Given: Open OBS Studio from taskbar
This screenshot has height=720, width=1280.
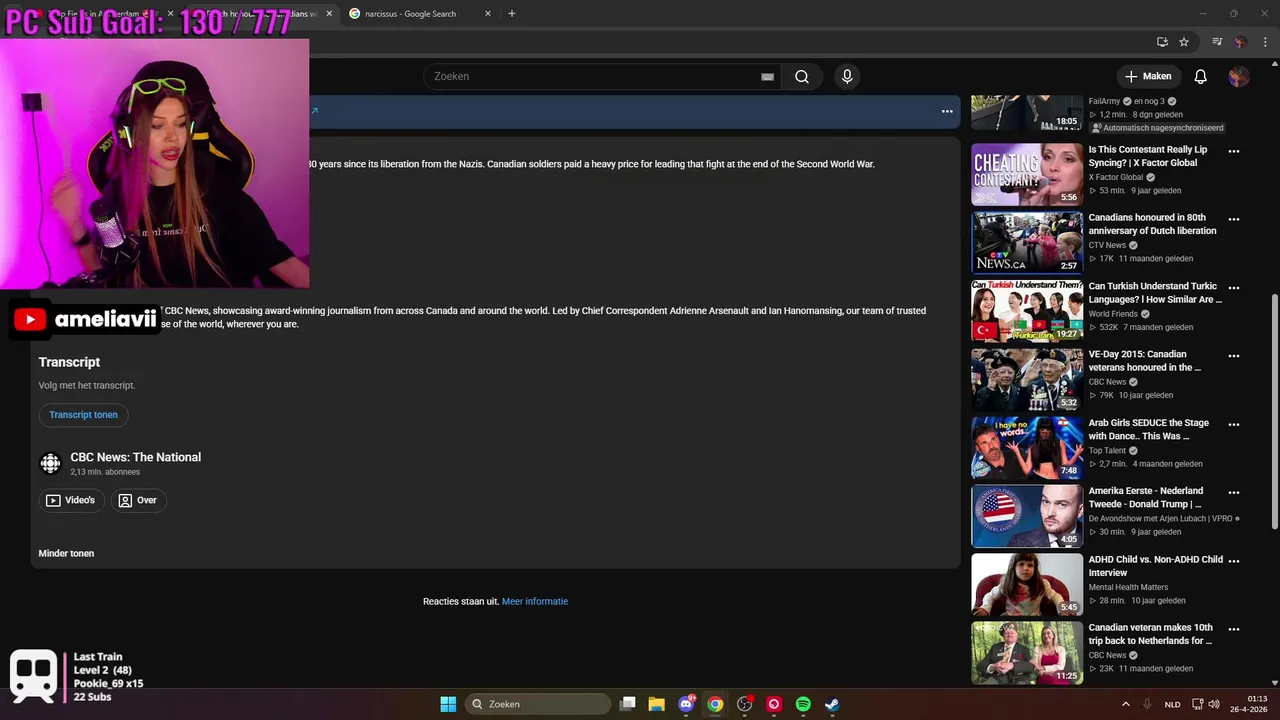Looking at the screenshot, I should click(744, 704).
